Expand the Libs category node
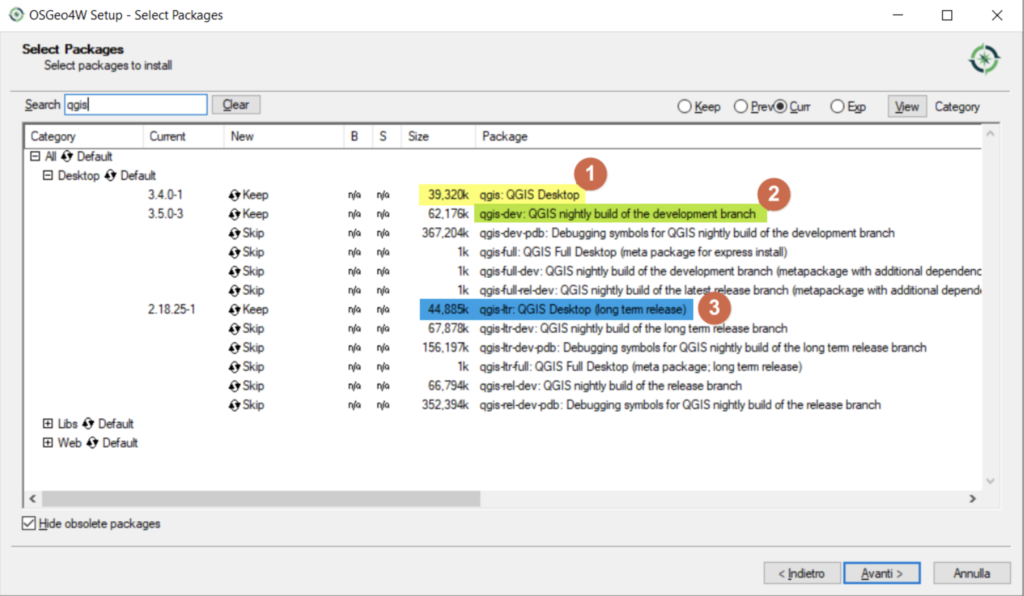The width and height of the screenshot is (1024, 596). 48,424
